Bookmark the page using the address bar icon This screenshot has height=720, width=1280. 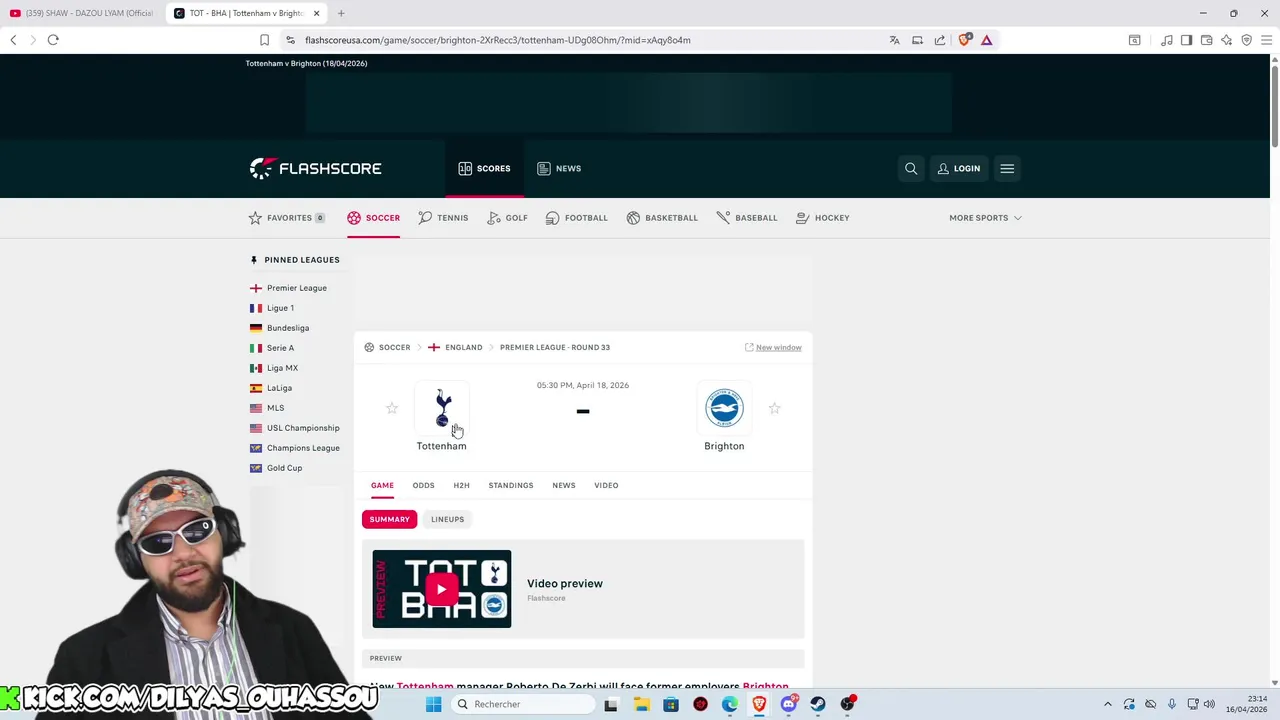pyautogui.click(x=264, y=40)
